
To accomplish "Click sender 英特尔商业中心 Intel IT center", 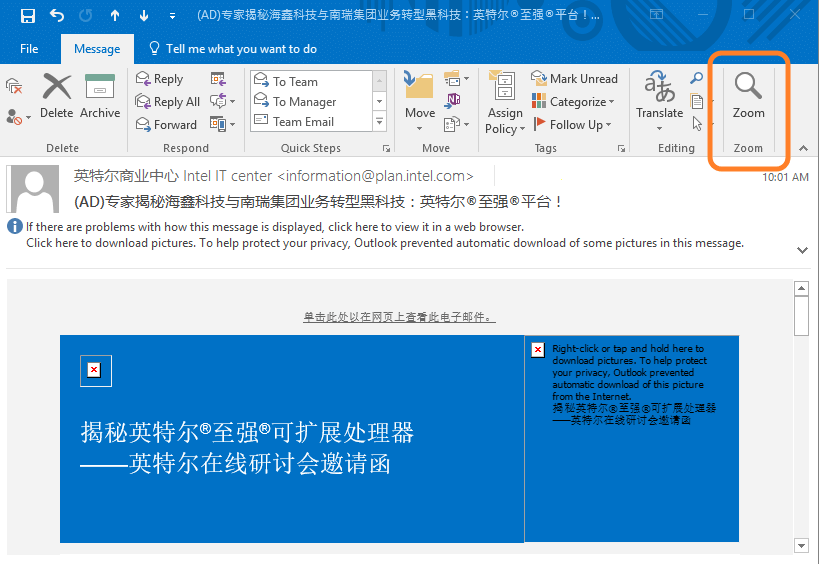I will tap(173, 176).
